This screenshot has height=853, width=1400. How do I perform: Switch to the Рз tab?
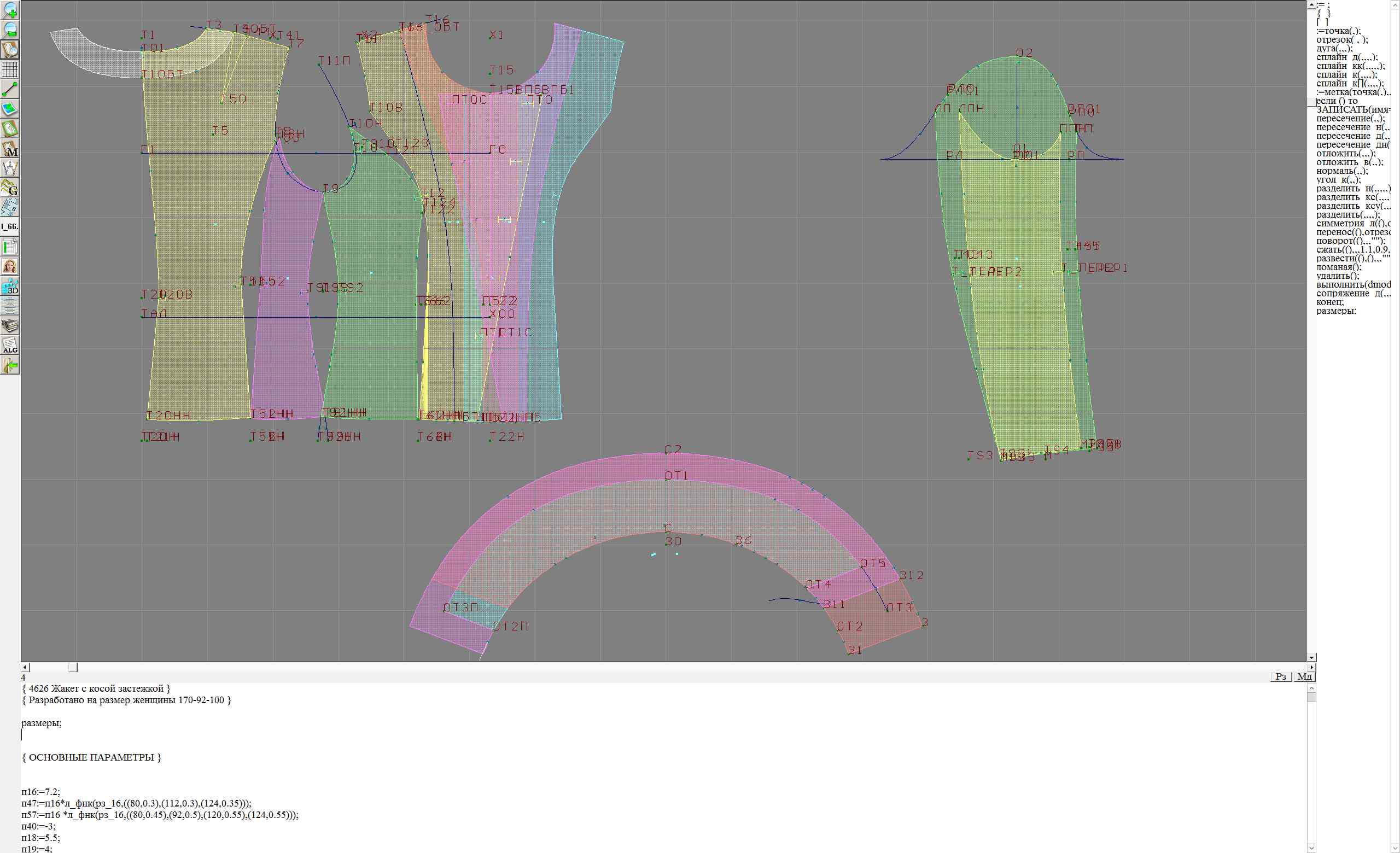pyautogui.click(x=1281, y=676)
